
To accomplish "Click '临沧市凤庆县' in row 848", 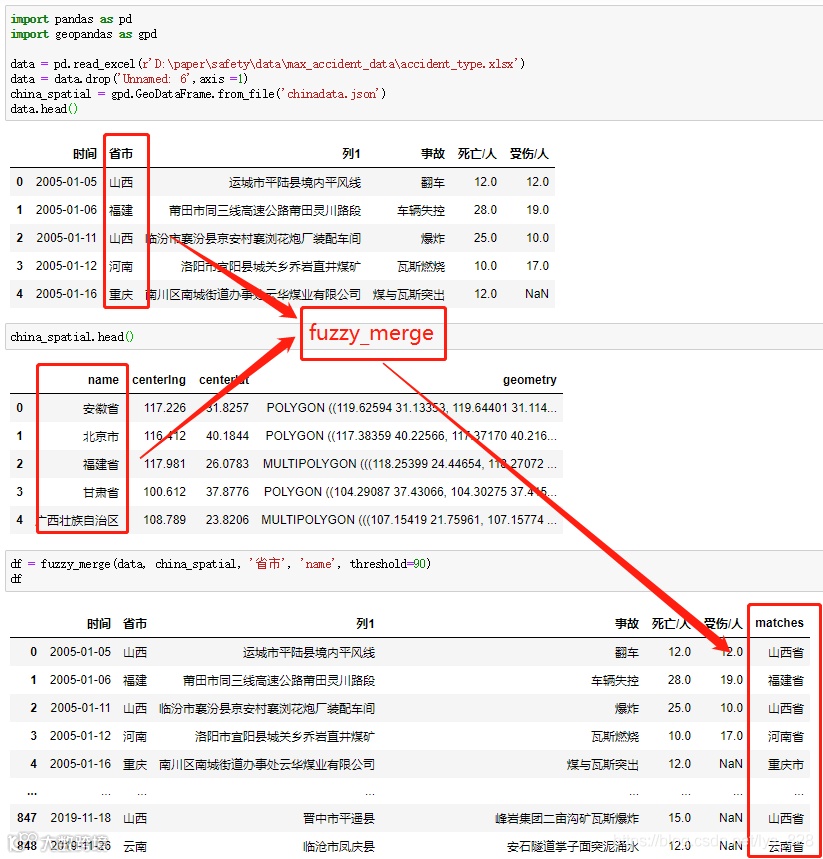I will 339,846.
